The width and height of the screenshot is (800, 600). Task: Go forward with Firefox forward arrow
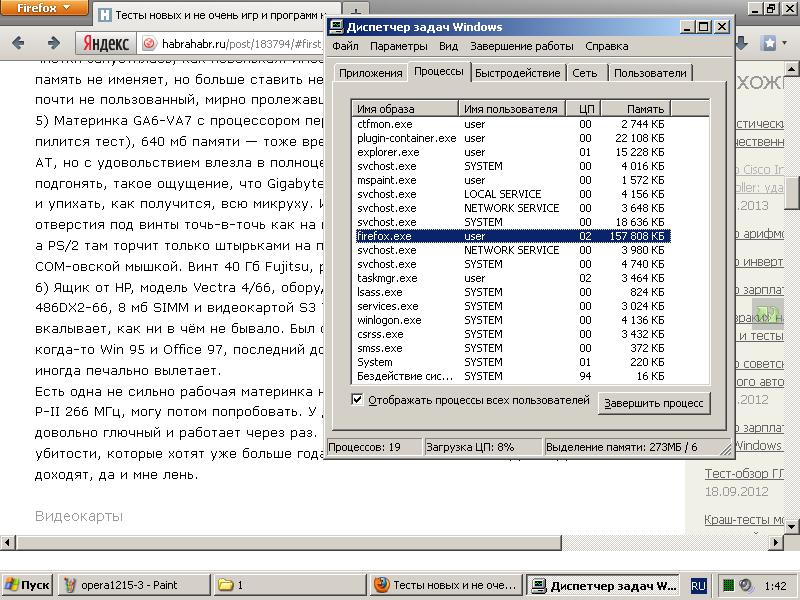[x=53, y=43]
